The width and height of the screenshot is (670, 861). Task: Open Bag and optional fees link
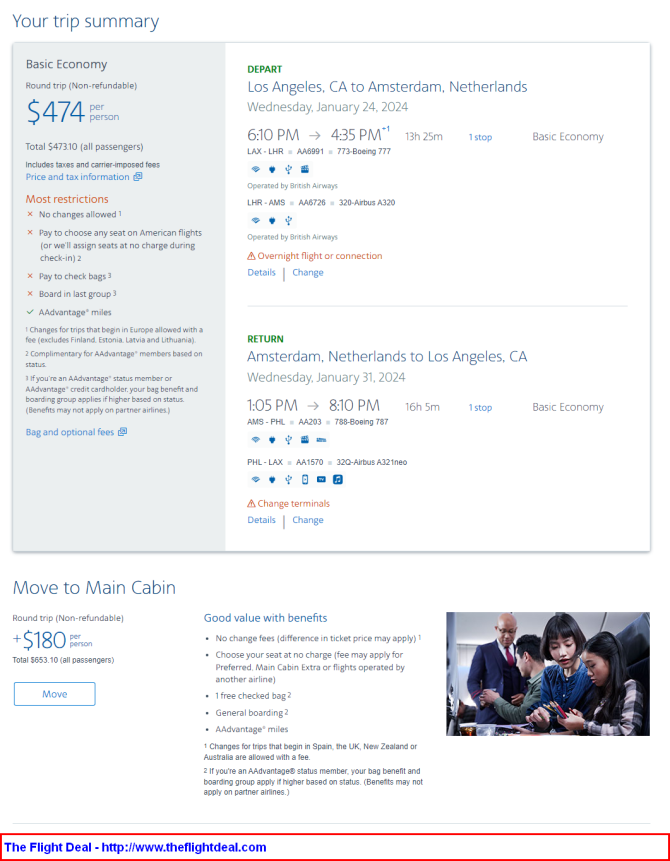pyautogui.click(x=70, y=432)
